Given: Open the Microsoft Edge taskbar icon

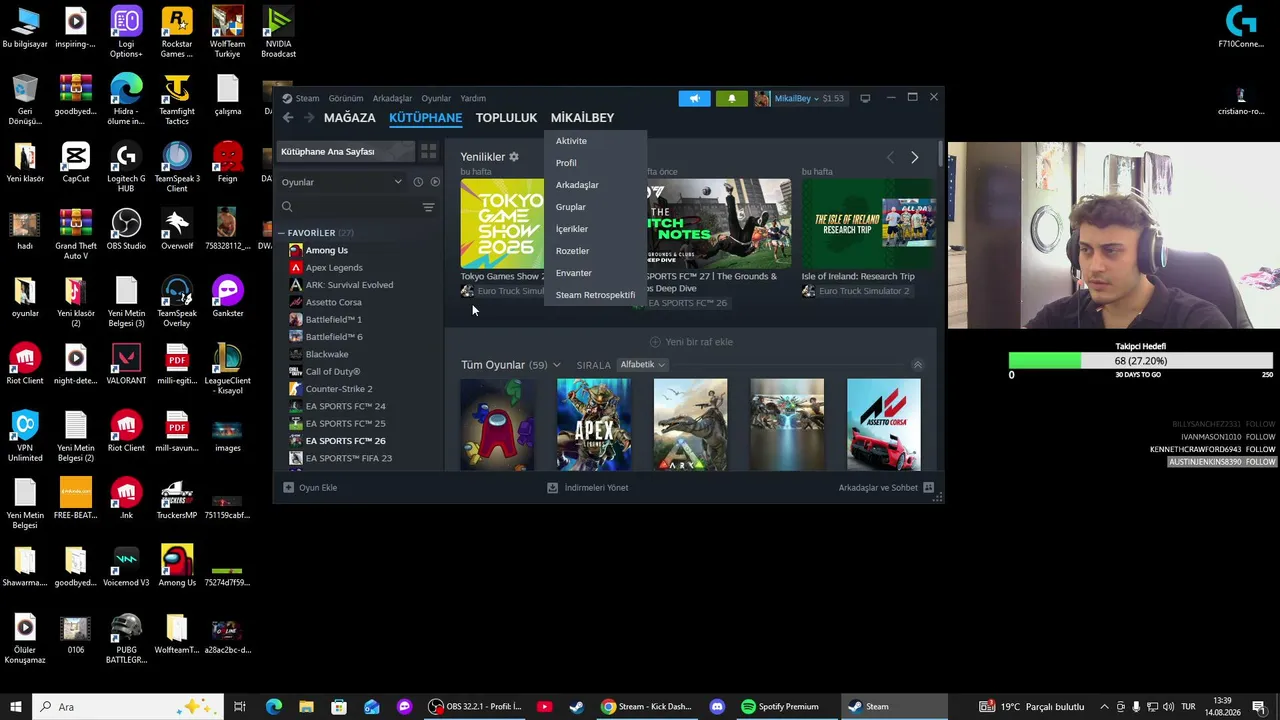Looking at the screenshot, I should point(274,707).
